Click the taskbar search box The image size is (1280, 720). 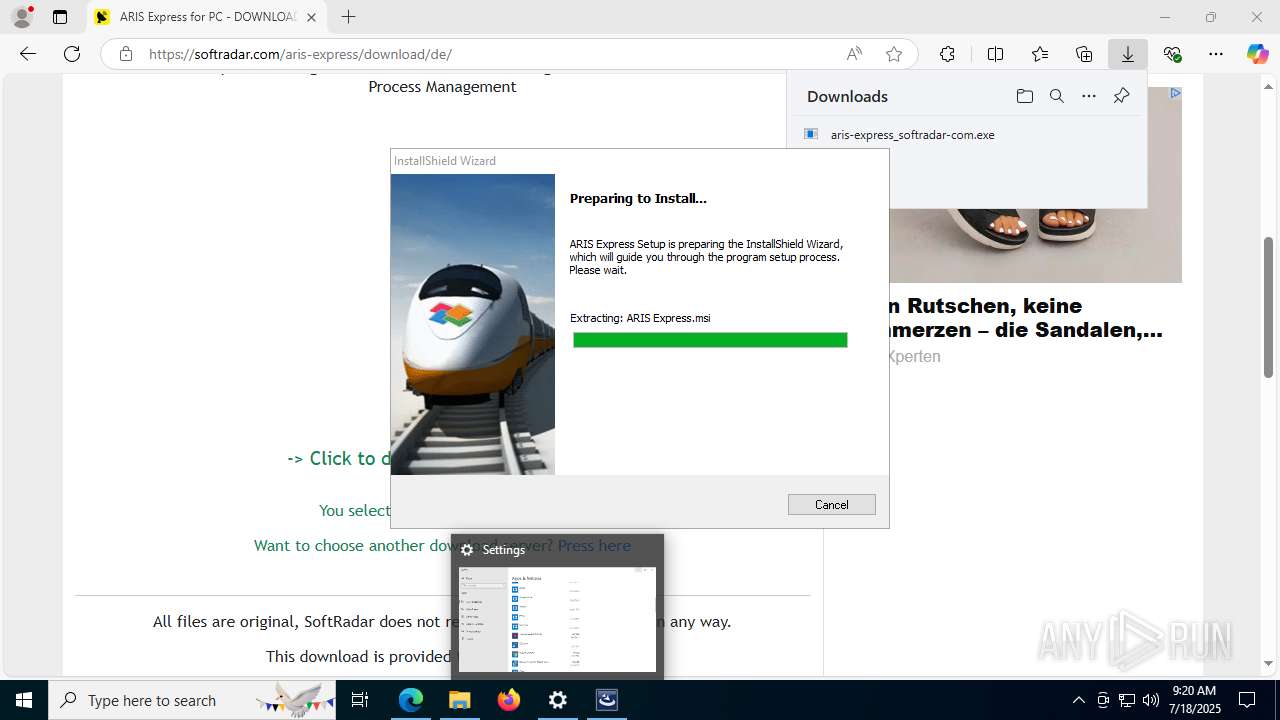tap(192, 700)
